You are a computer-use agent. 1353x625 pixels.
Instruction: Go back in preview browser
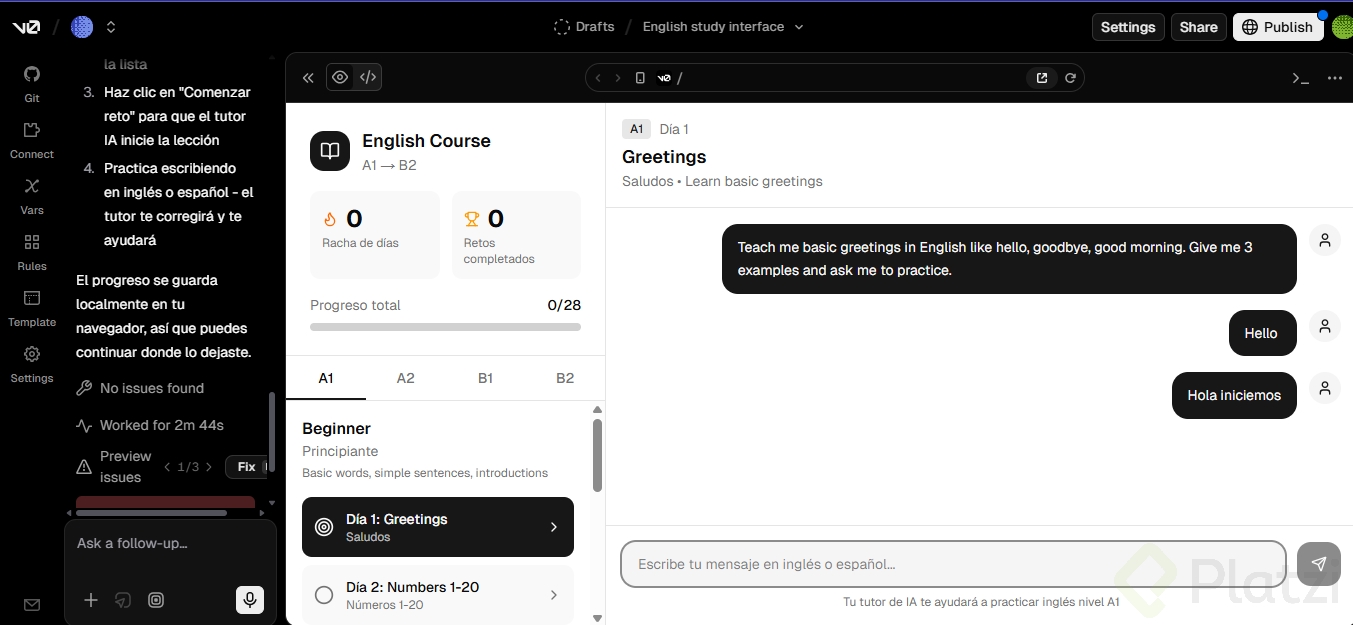coord(598,78)
